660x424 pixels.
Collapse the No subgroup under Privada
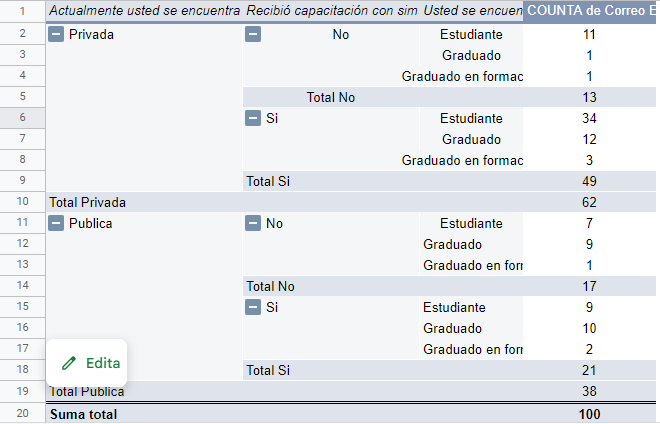pos(253,34)
